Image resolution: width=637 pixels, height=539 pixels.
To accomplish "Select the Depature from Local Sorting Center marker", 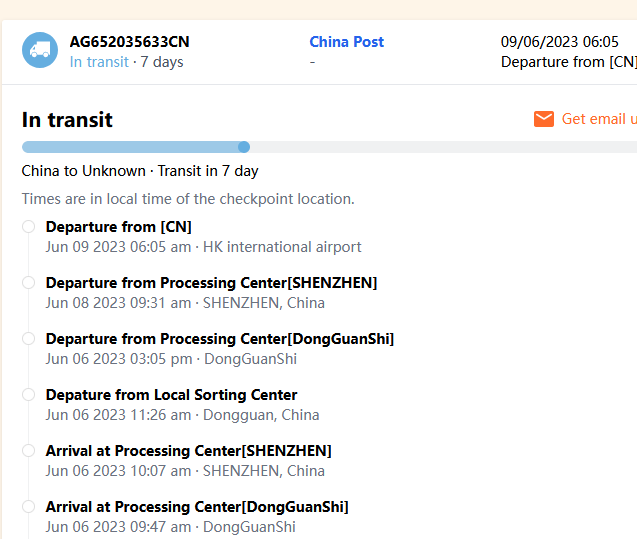I will tap(29, 395).
